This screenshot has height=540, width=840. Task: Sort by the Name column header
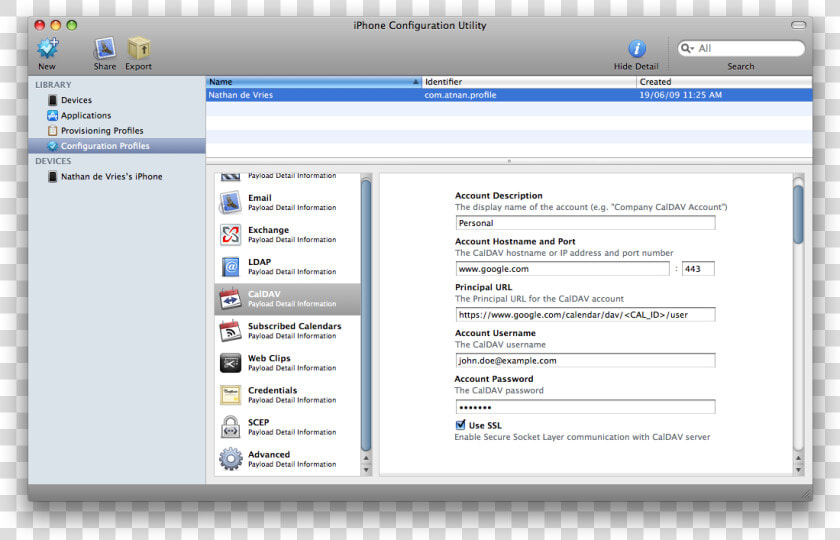click(314, 81)
